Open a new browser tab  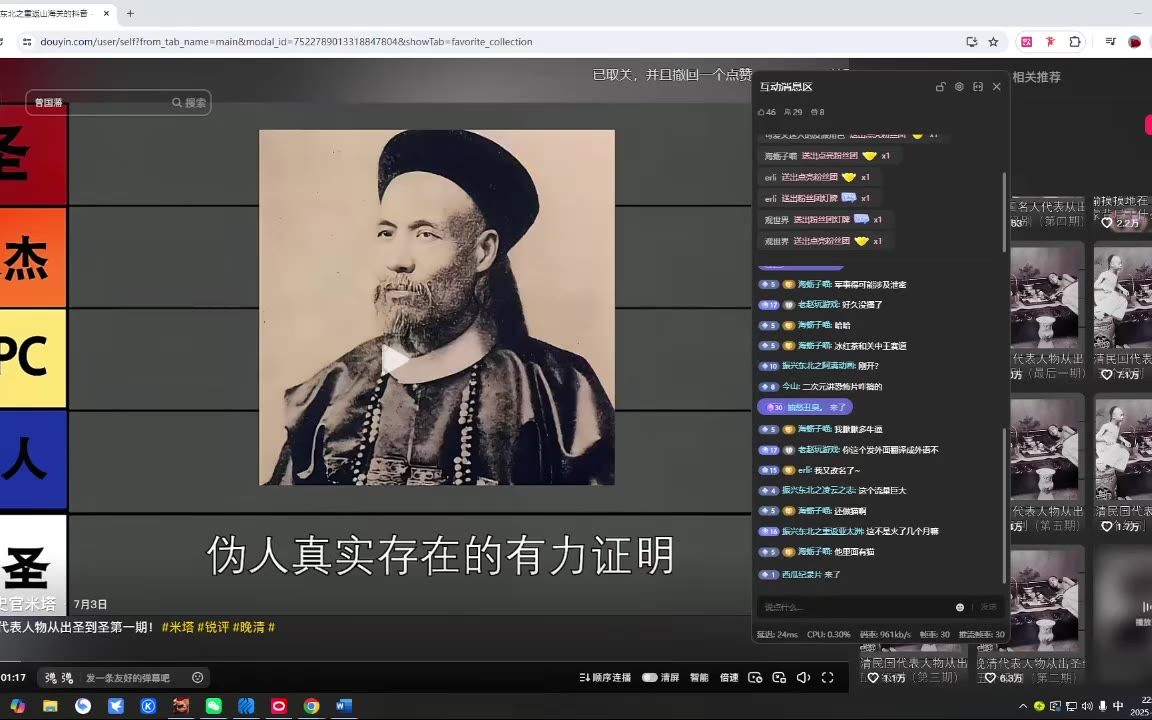pyautogui.click(x=130, y=13)
